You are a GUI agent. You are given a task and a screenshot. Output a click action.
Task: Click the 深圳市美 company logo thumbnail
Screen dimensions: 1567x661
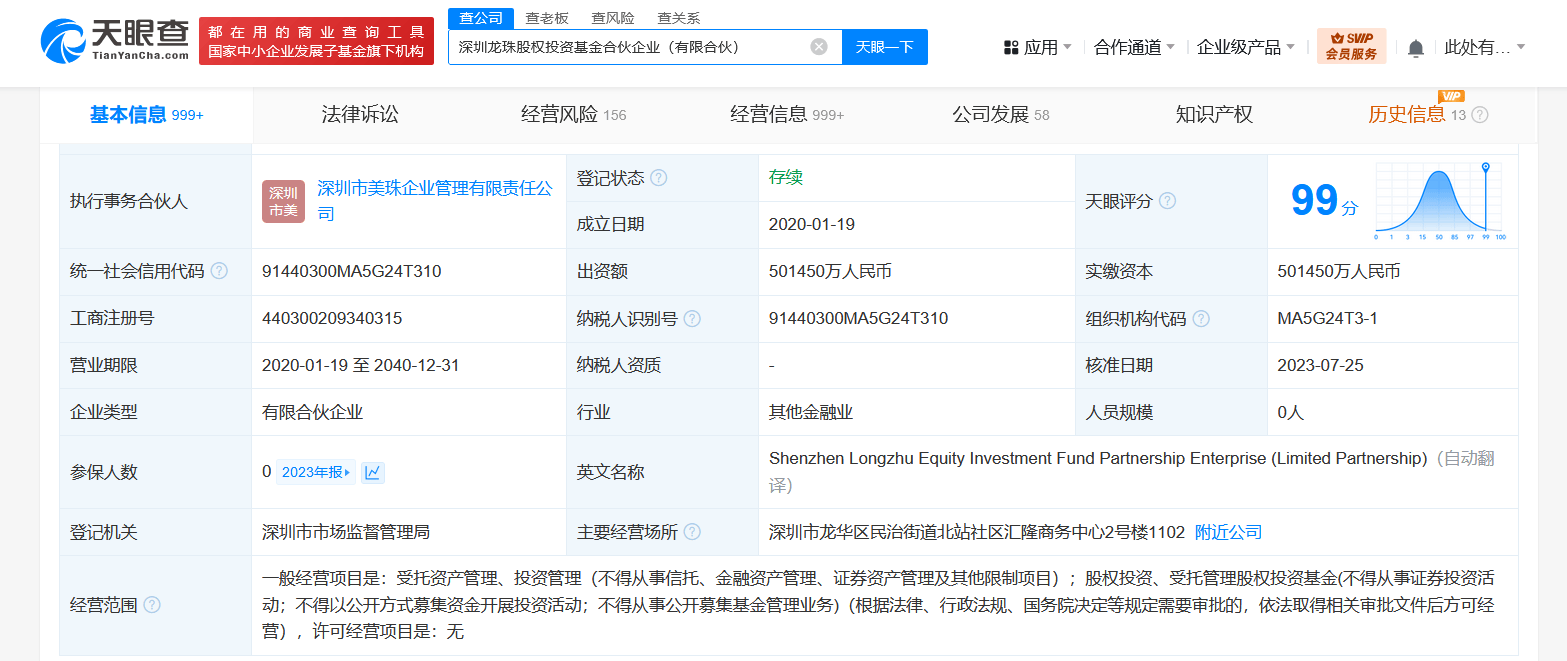pos(284,201)
